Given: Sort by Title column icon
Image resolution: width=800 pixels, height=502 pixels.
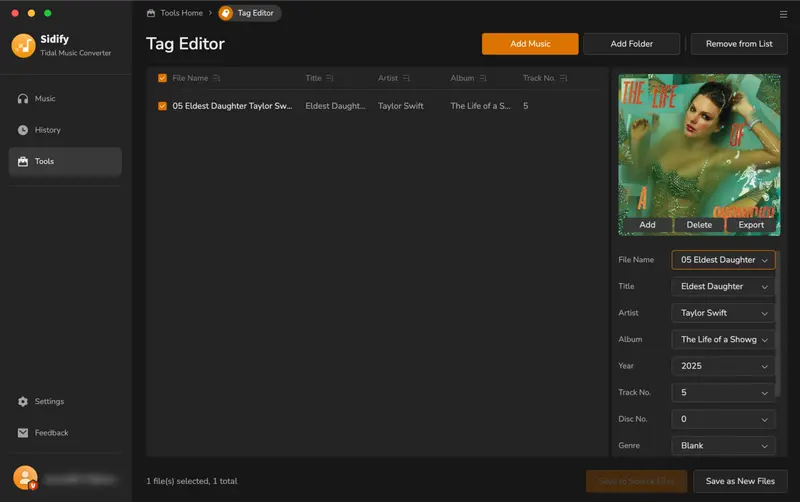Looking at the screenshot, I should 329,78.
